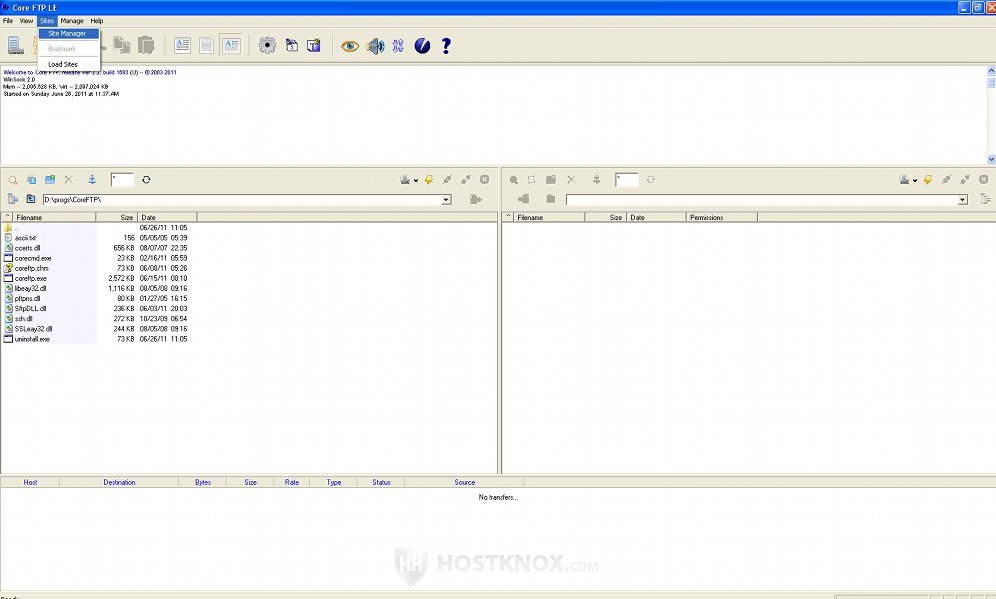Toggle the eye view icon
This screenshot has height=599, width=996.
pos(350,46)
